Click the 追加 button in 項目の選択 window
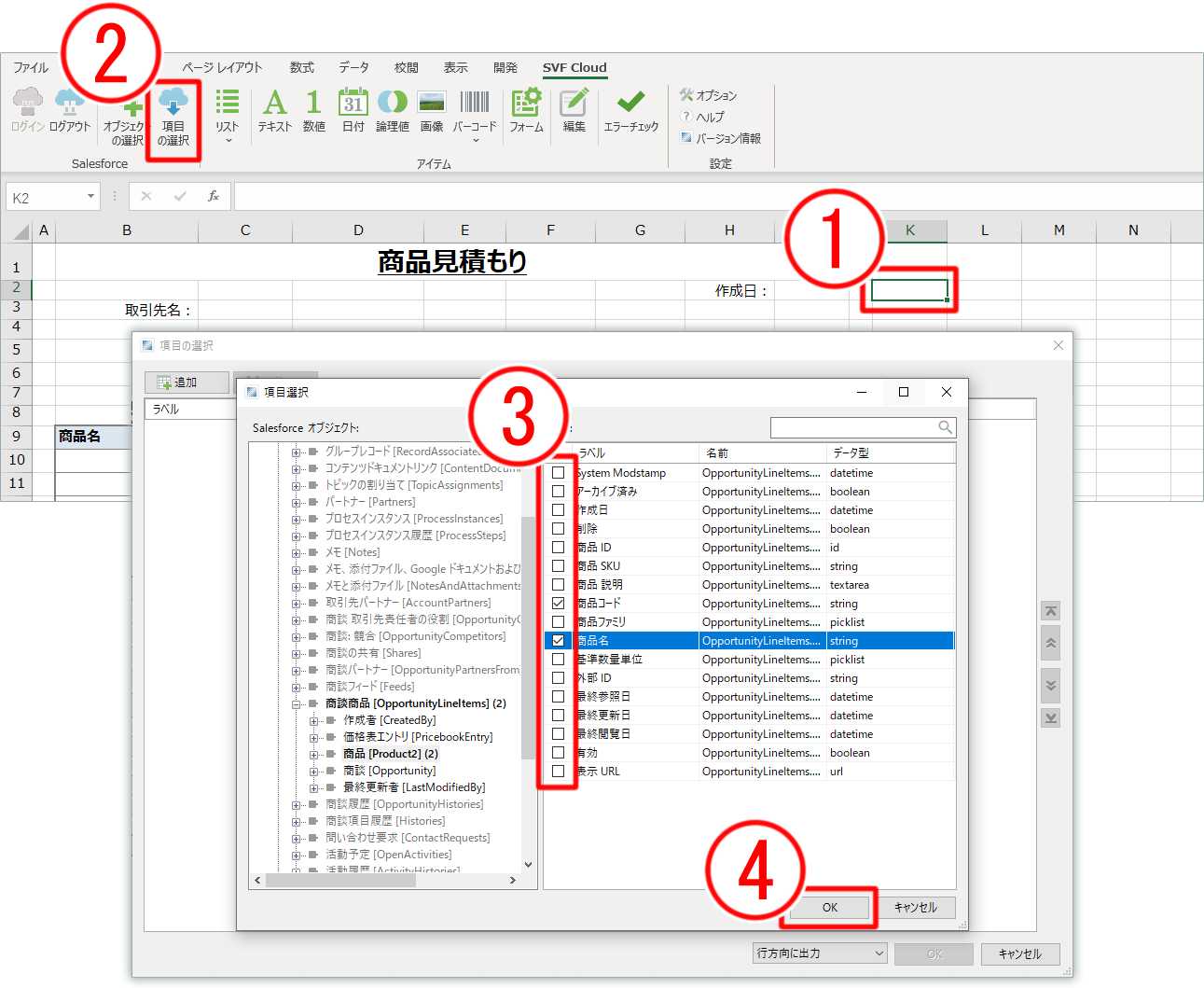This screenshot has width=1204, height=988. point(187,383)
